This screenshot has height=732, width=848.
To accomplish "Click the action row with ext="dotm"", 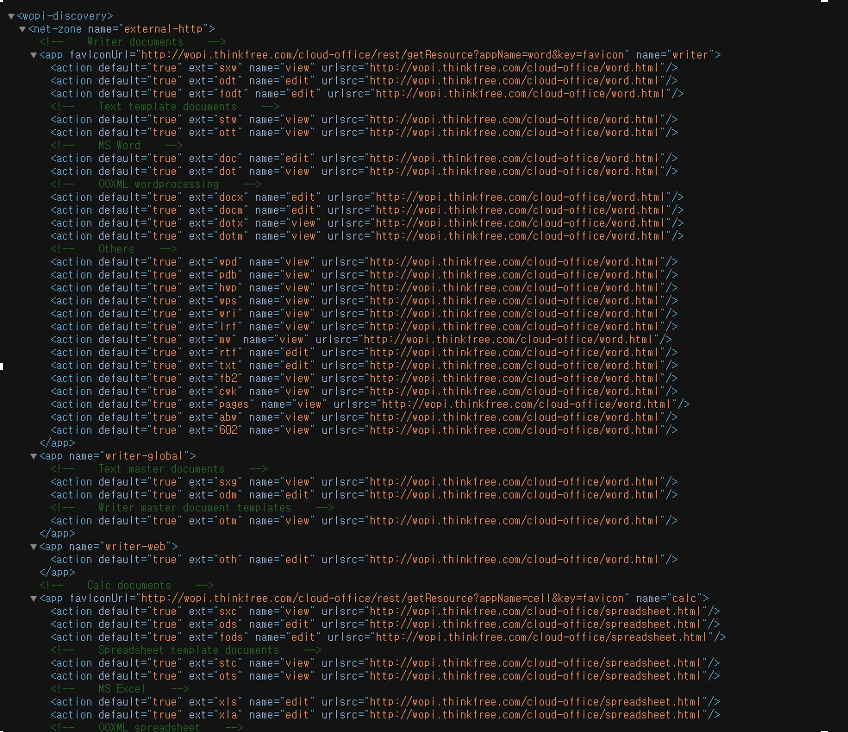I will (x=367, y=237).
